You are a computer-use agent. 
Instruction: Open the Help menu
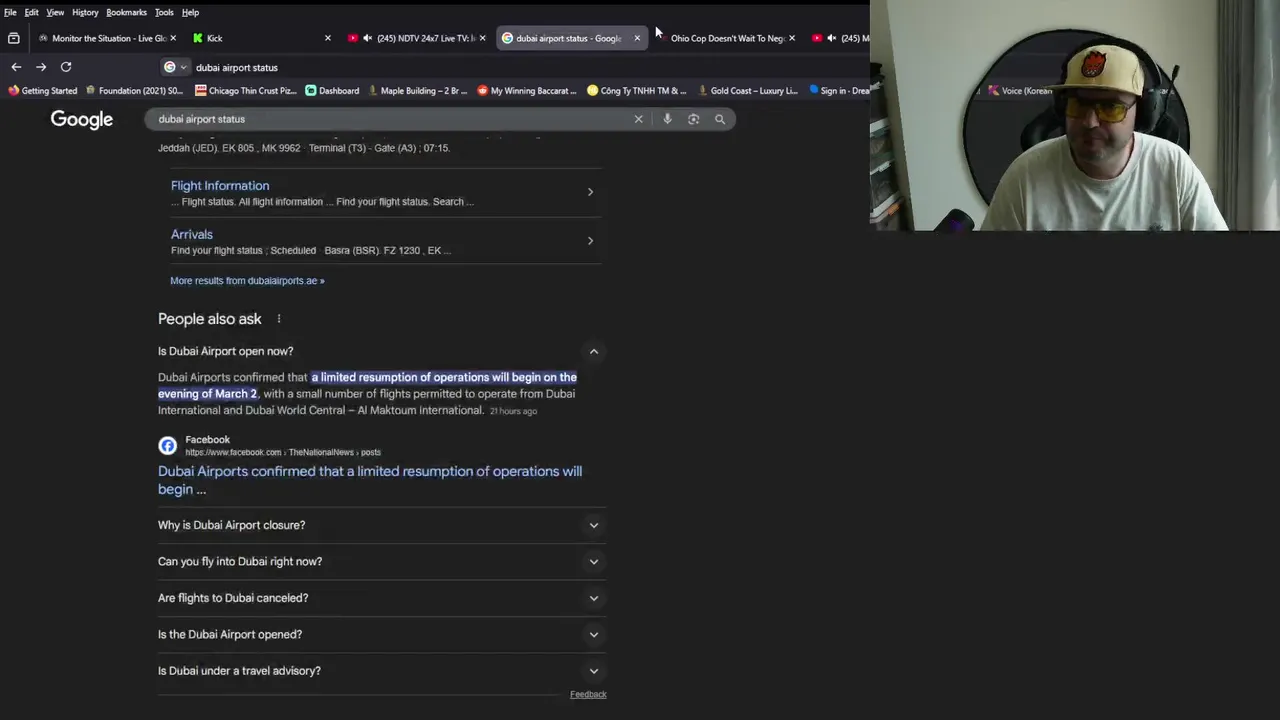[190, 12]
